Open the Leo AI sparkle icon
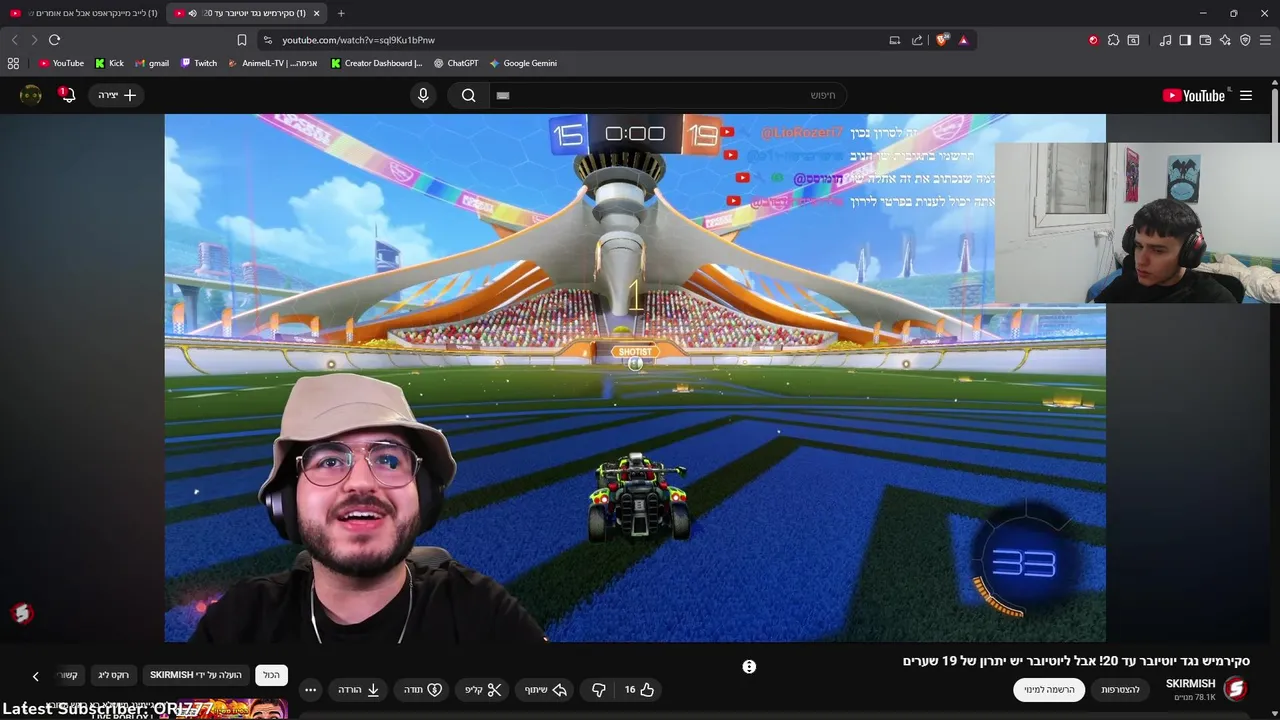The width and height of the screenshot is (1280, 720). [x=1225, y=40]
